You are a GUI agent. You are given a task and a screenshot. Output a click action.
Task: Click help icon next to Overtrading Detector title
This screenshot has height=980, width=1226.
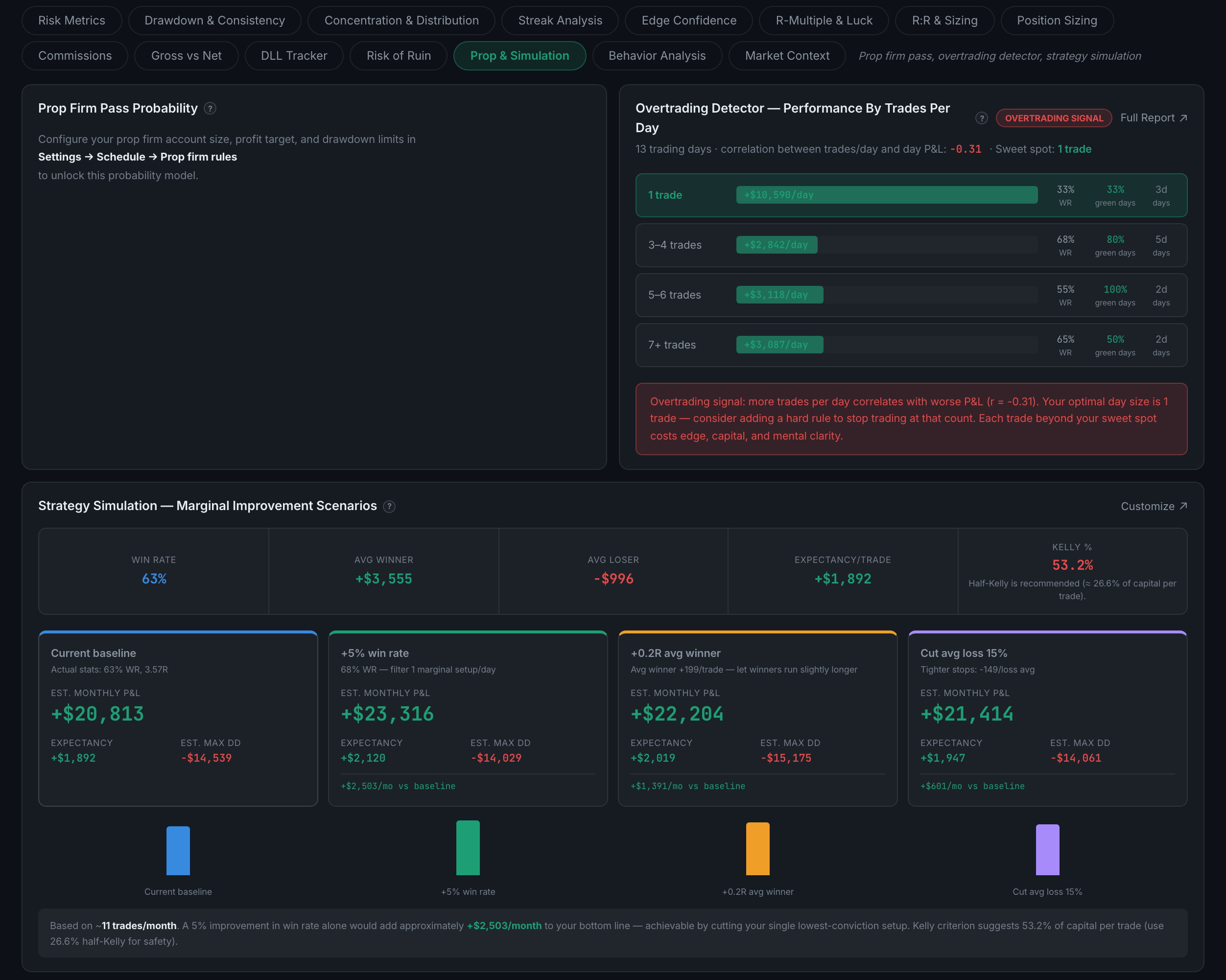[982, 118]
